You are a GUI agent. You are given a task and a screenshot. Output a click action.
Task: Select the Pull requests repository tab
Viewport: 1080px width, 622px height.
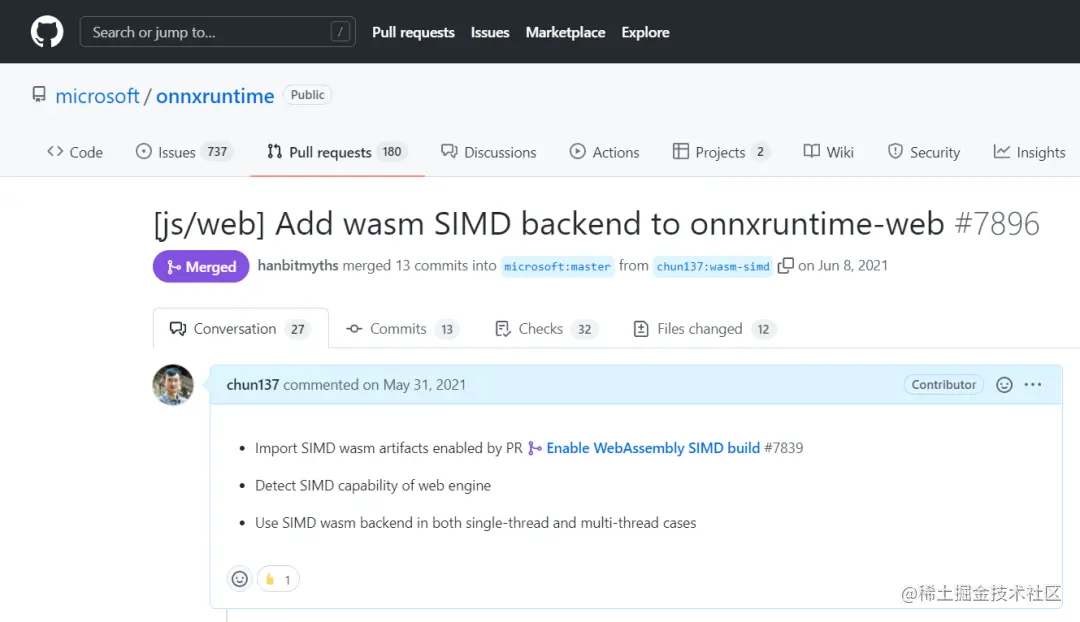338,152
